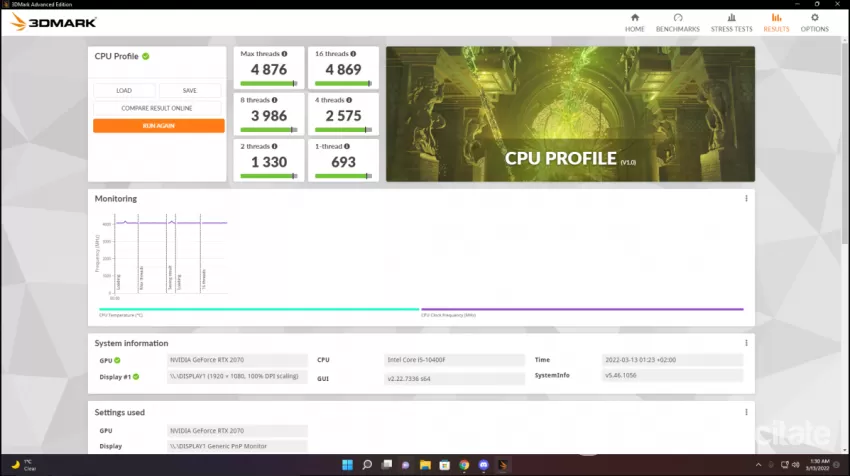Click the 693 score for 1-thread
The height and width of the screenshot is (476, 850).
343,162
